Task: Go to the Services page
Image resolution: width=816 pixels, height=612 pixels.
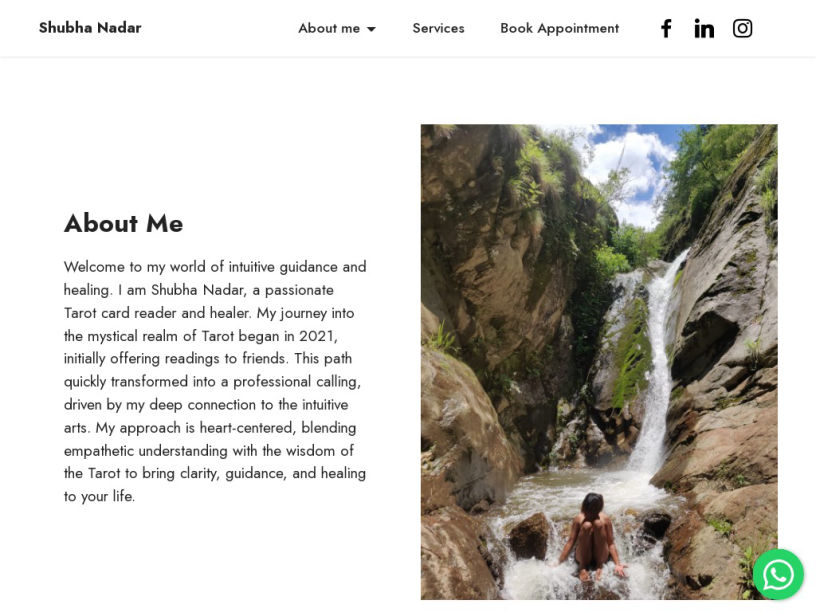Action: pyautogui.click(x=438, y=28)
